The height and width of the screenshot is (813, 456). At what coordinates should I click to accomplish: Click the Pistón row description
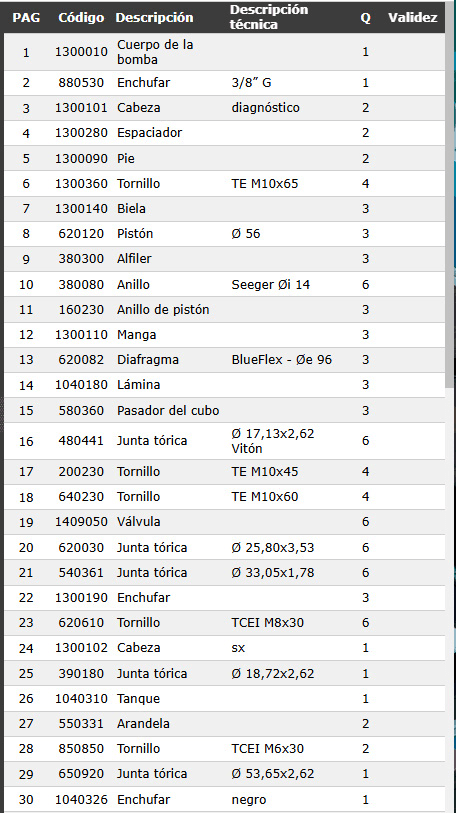tap(135, 234)
